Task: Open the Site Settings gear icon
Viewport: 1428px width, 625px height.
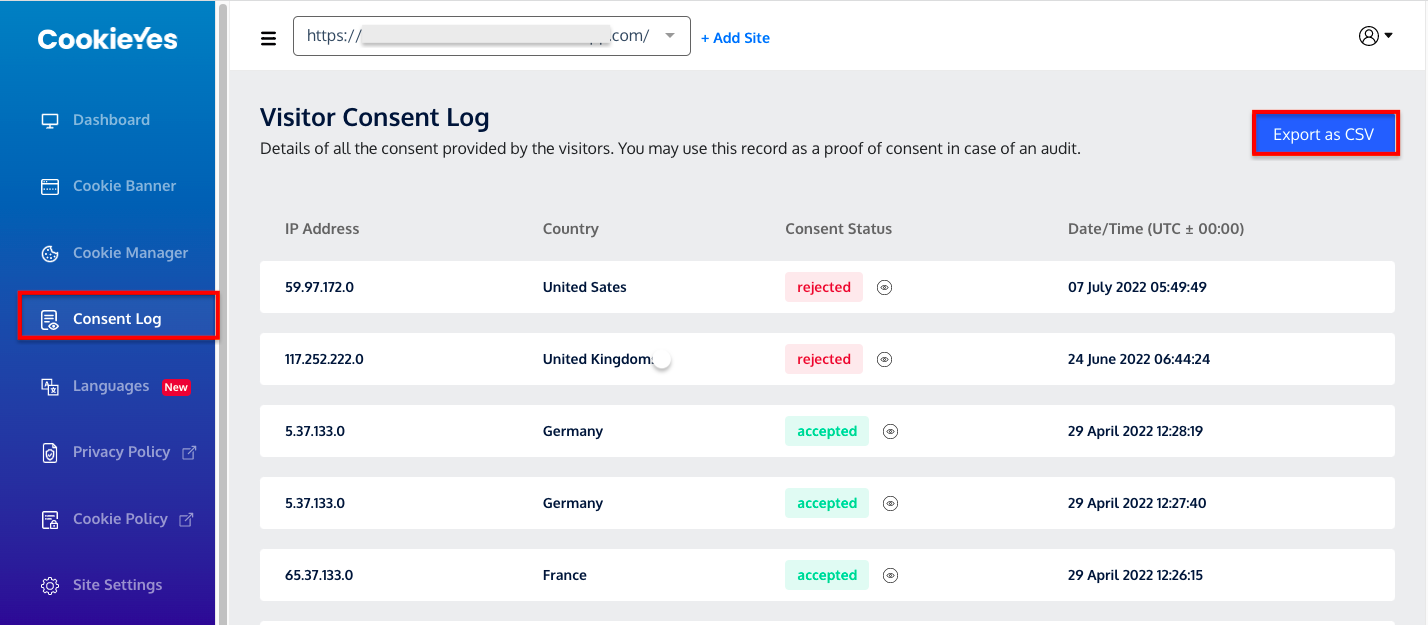Action: [50, 585]
